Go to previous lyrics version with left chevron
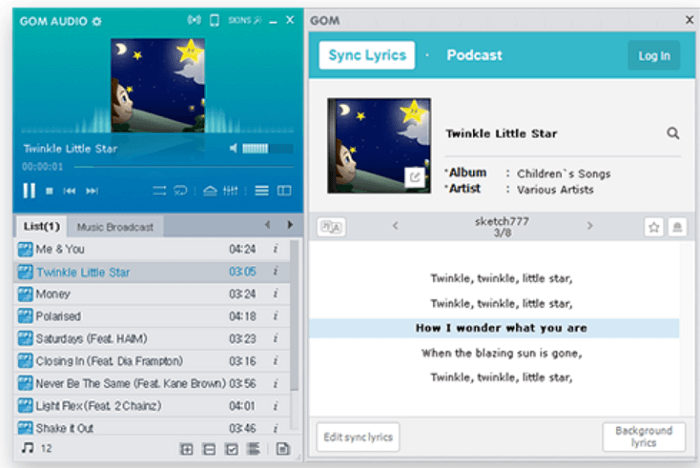Screen dimensions: 700x468 [x=395, y=226]
